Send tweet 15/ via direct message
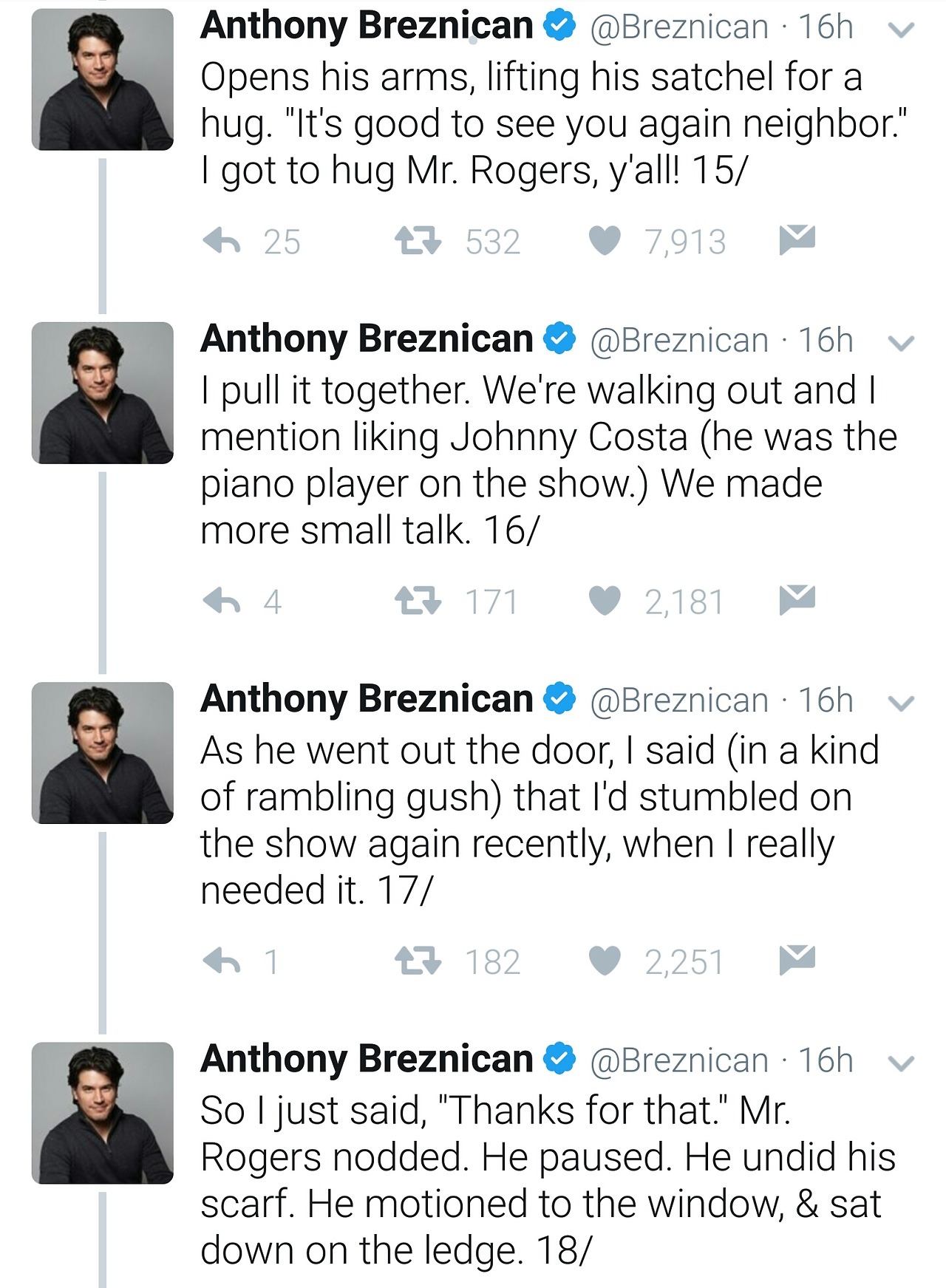 [797, 239]
